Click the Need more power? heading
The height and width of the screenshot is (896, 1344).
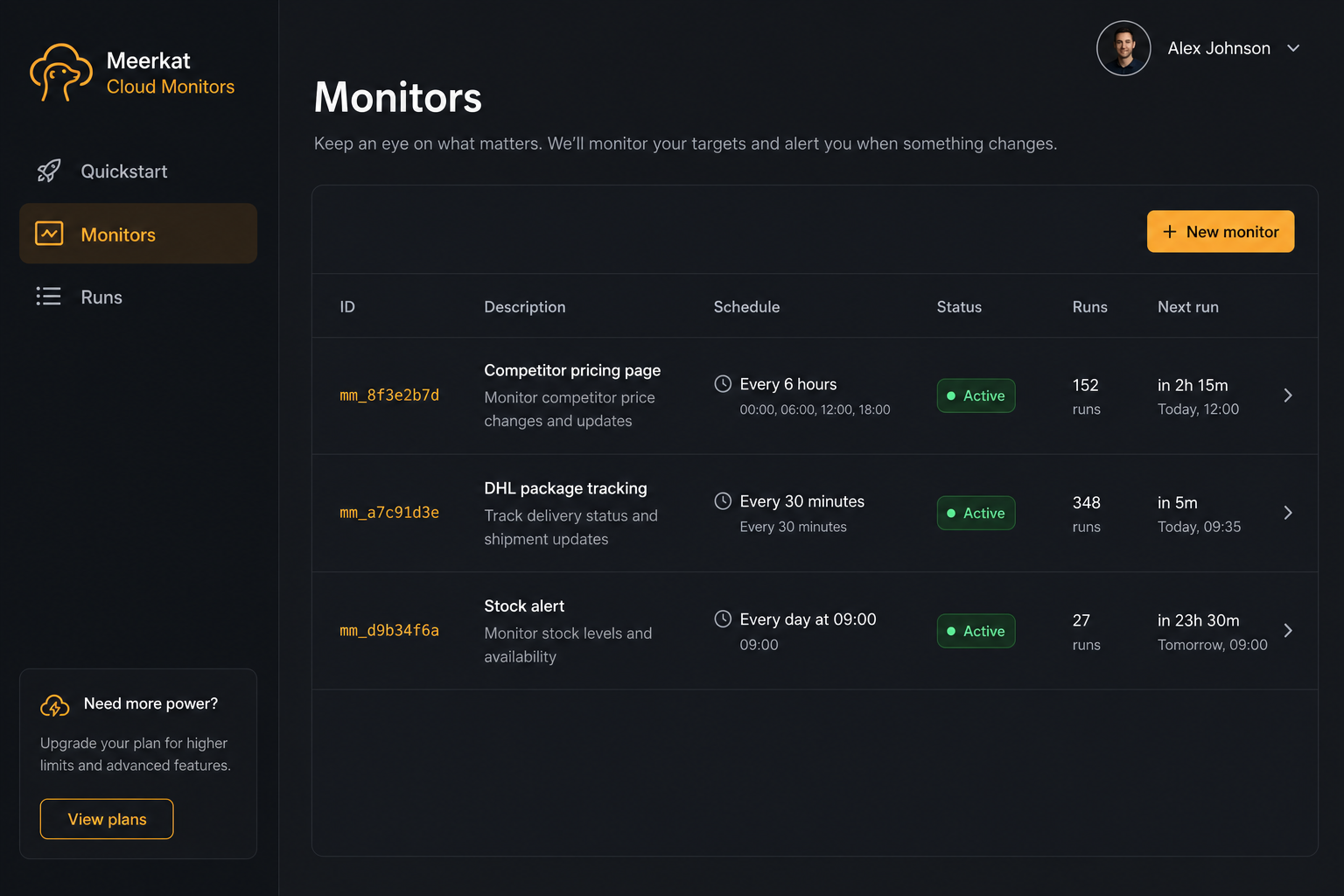(x=150, y=703)
